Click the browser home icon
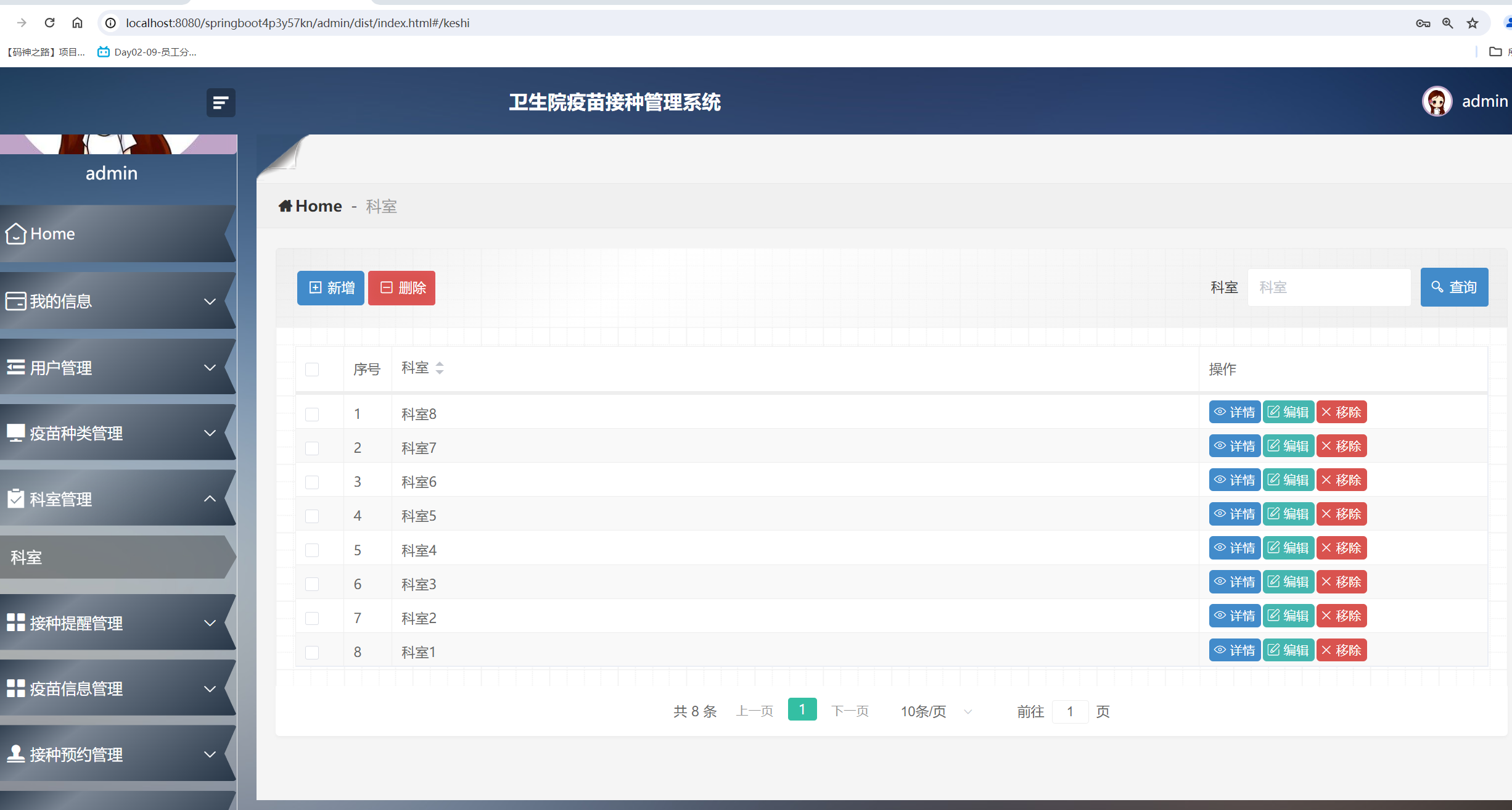 pyautogui.click(x=77, y=23)
